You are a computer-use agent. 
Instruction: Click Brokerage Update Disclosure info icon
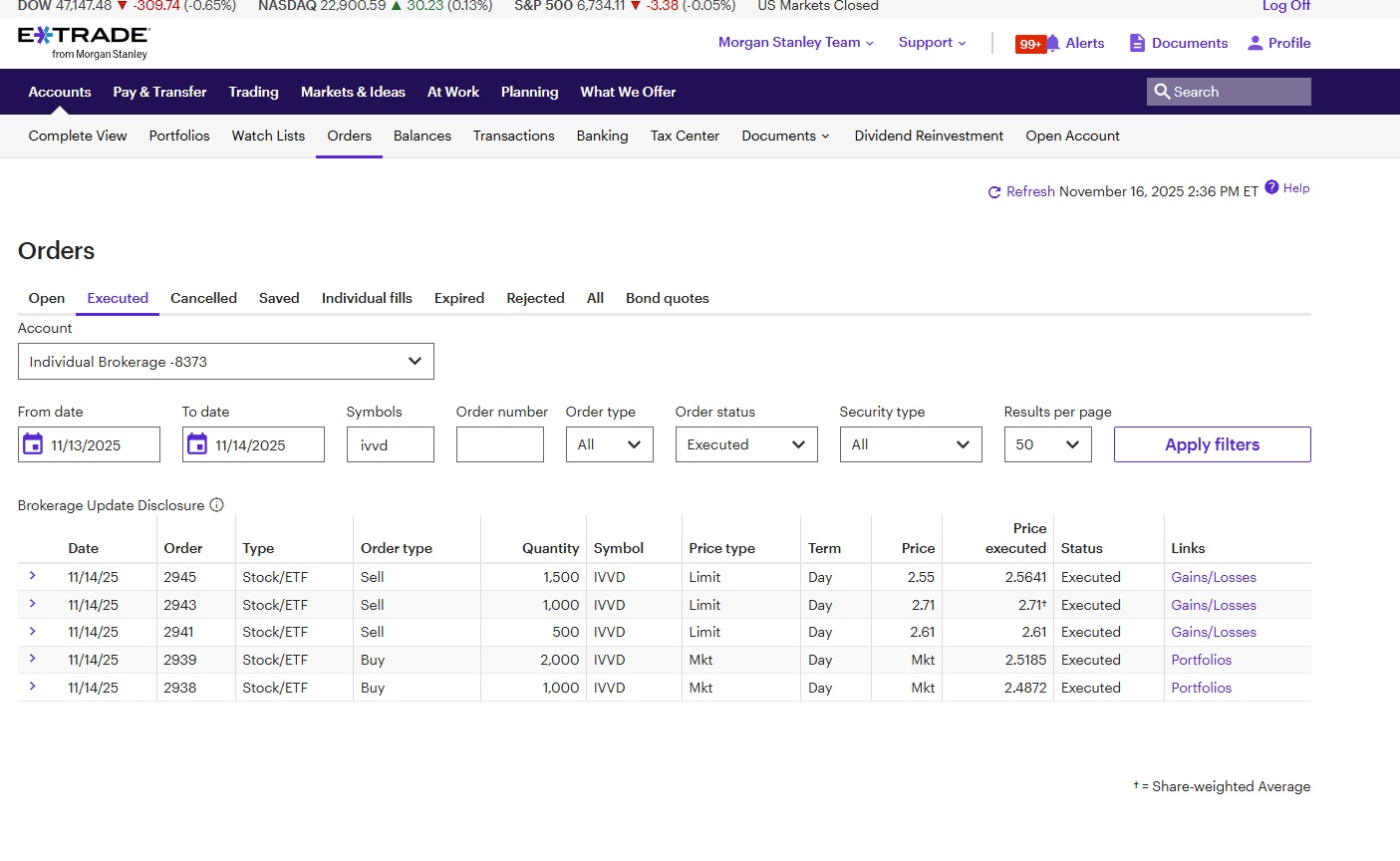[x=217, y=505]
